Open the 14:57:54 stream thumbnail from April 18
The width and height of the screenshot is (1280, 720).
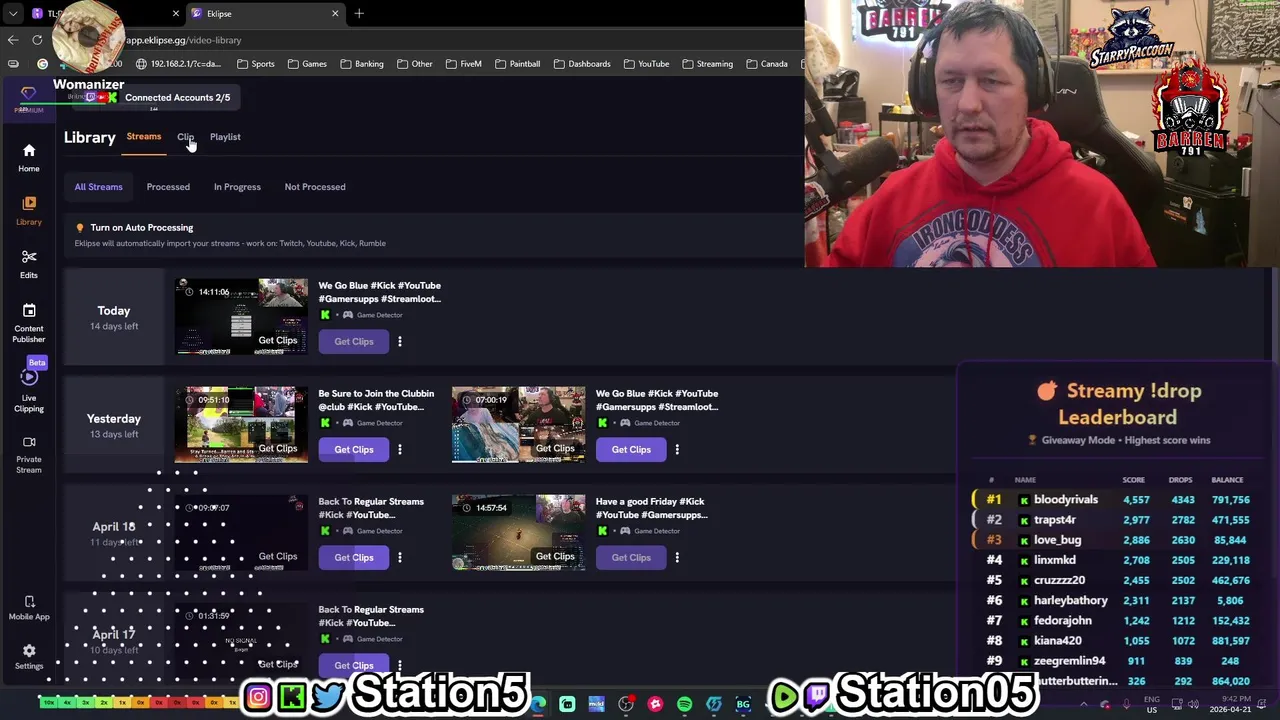pos(518,533)
